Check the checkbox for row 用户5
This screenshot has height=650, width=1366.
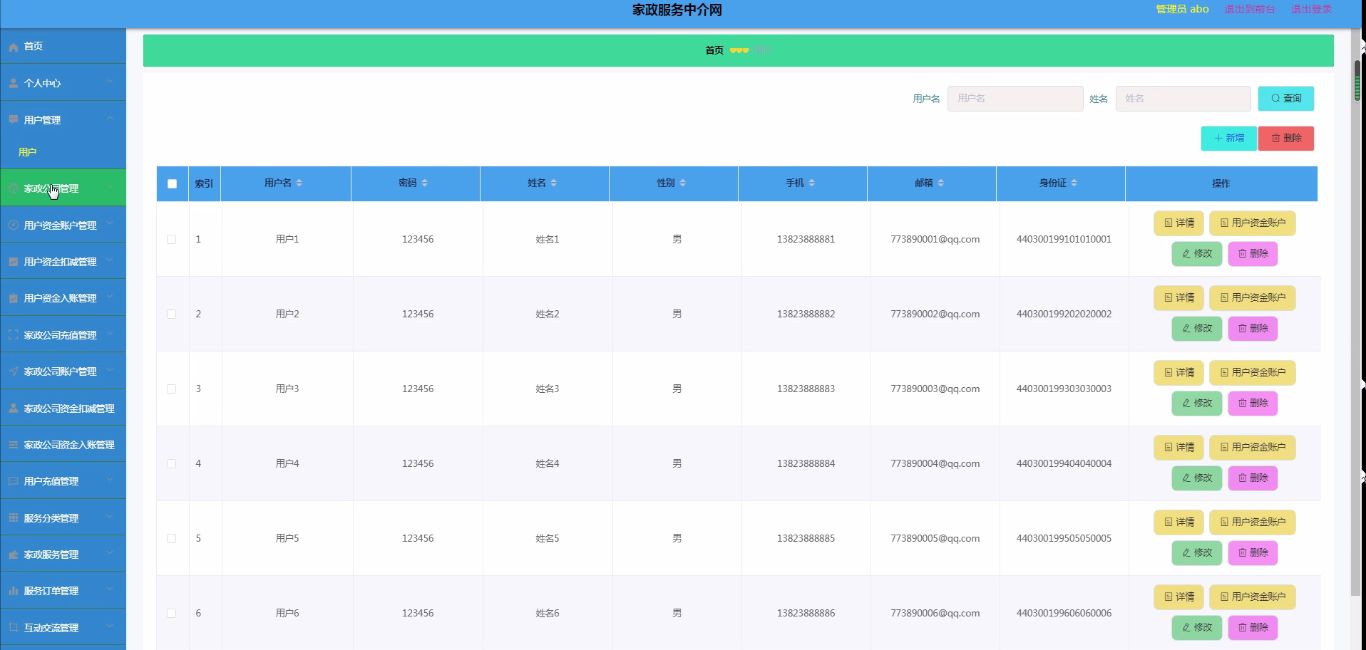click(172, 538)
